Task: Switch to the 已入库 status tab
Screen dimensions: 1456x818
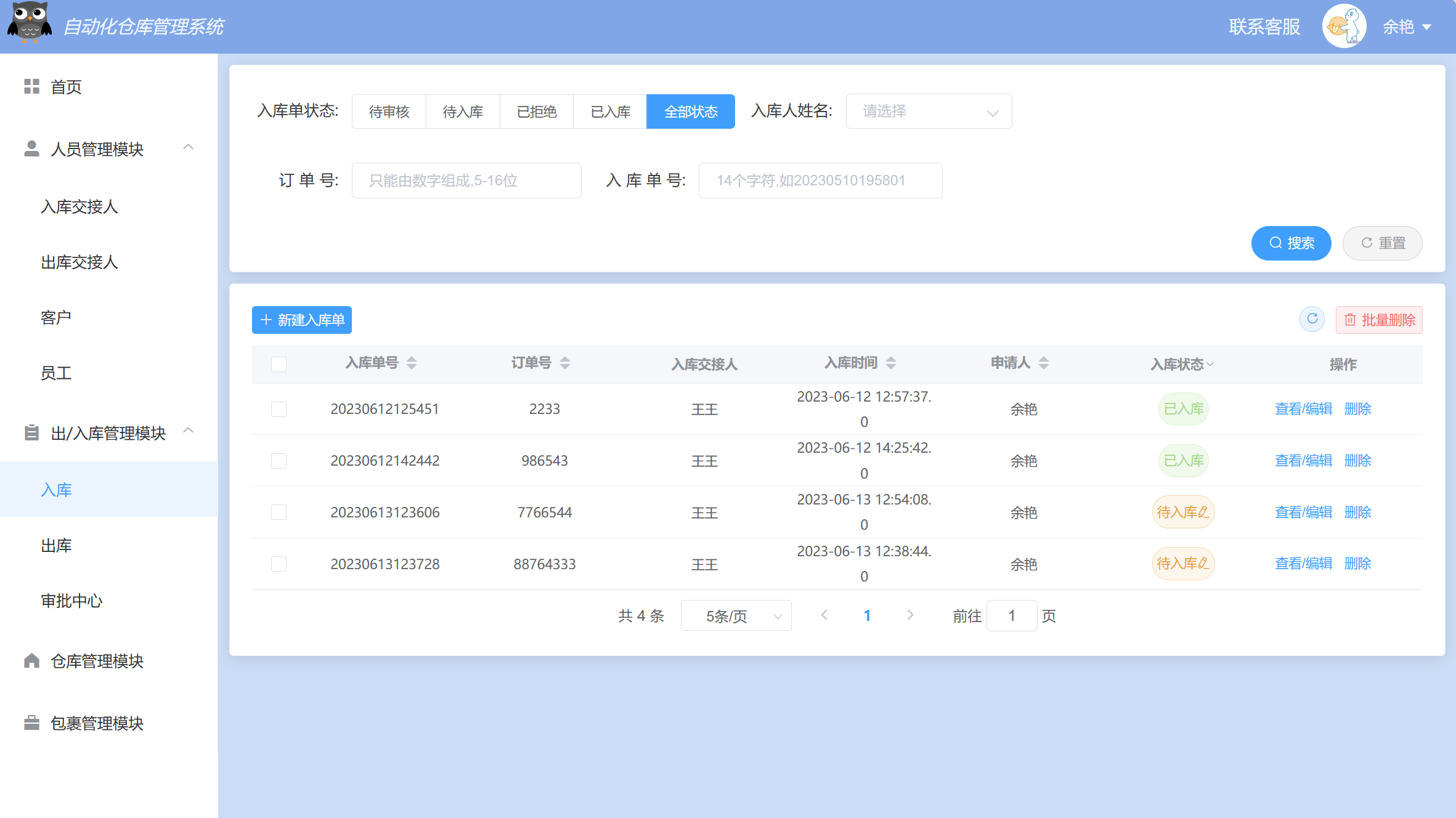Action: [x=609, y=111]
